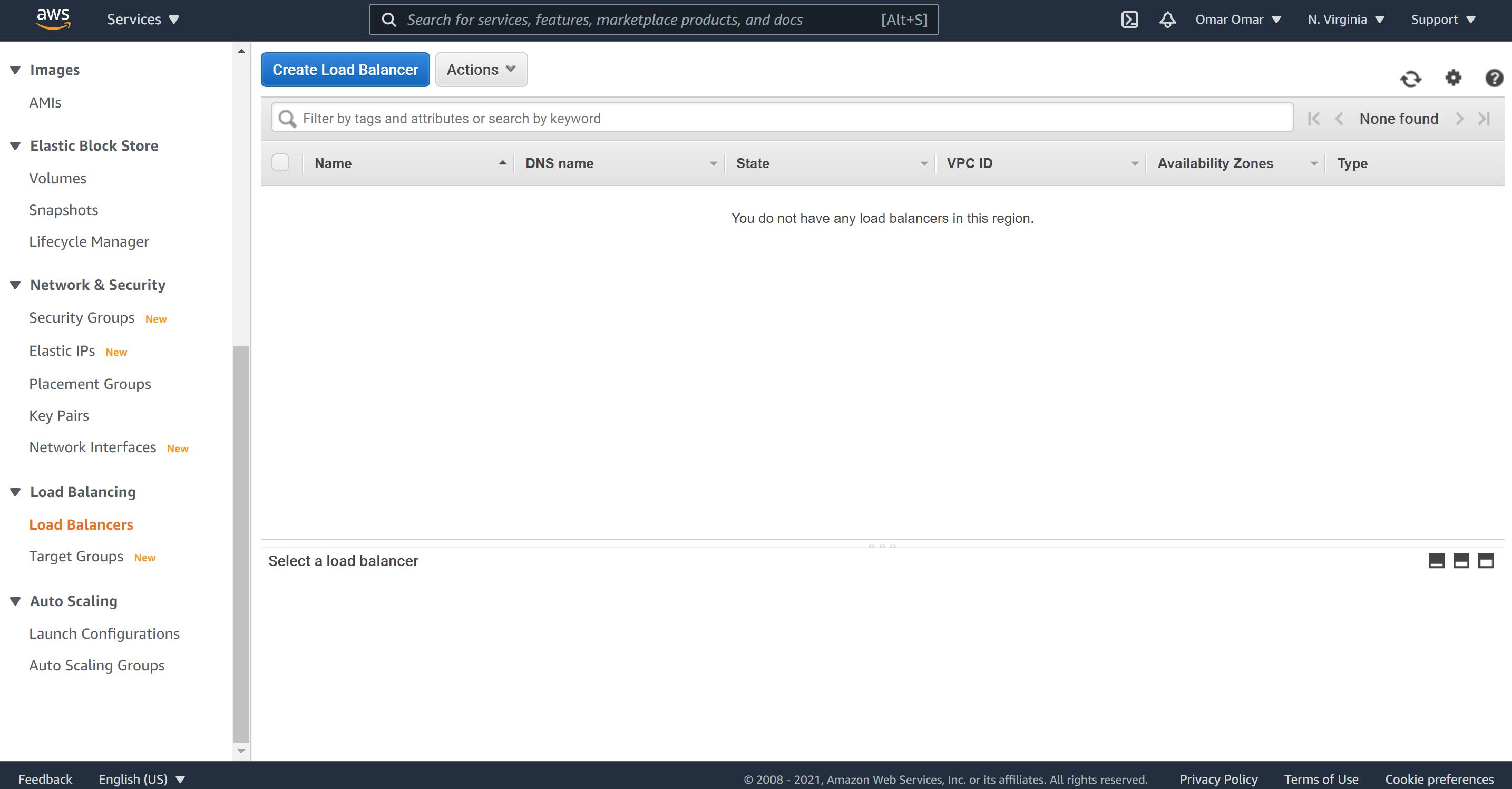Viewport: 1512px width, 789px height.
Task: Open Snapshots in the sidebar
Action: pos(63,210)
